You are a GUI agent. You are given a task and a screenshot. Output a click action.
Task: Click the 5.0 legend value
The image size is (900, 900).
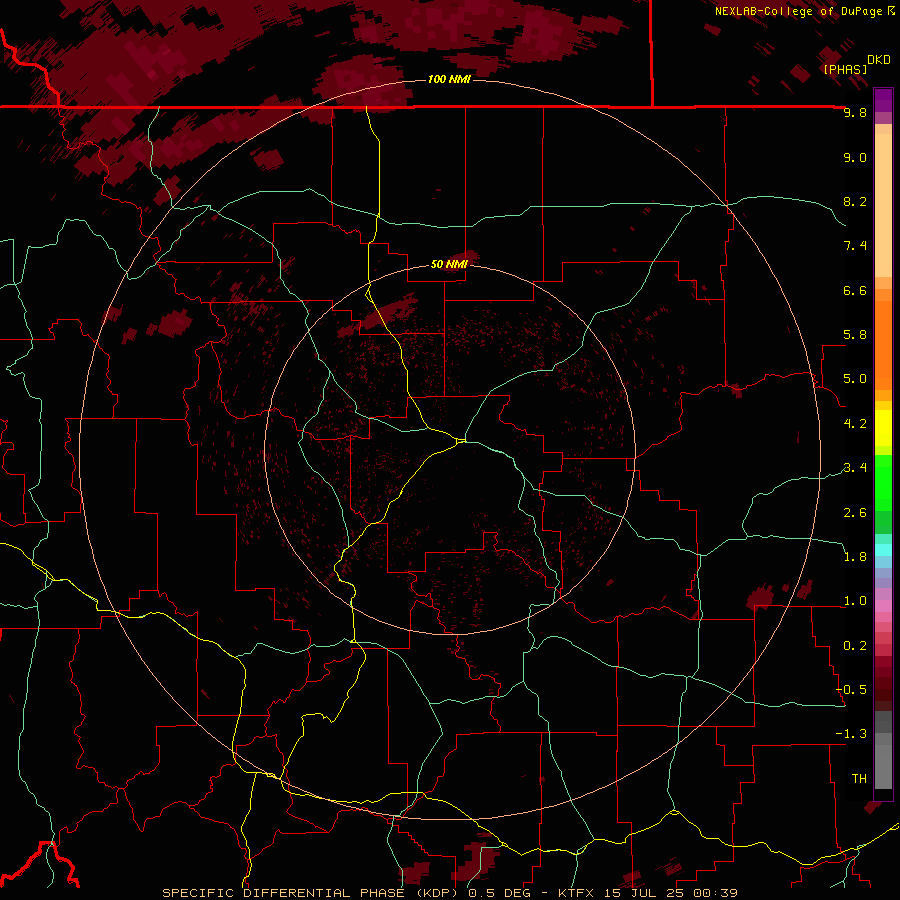click(x=855, y=379)
